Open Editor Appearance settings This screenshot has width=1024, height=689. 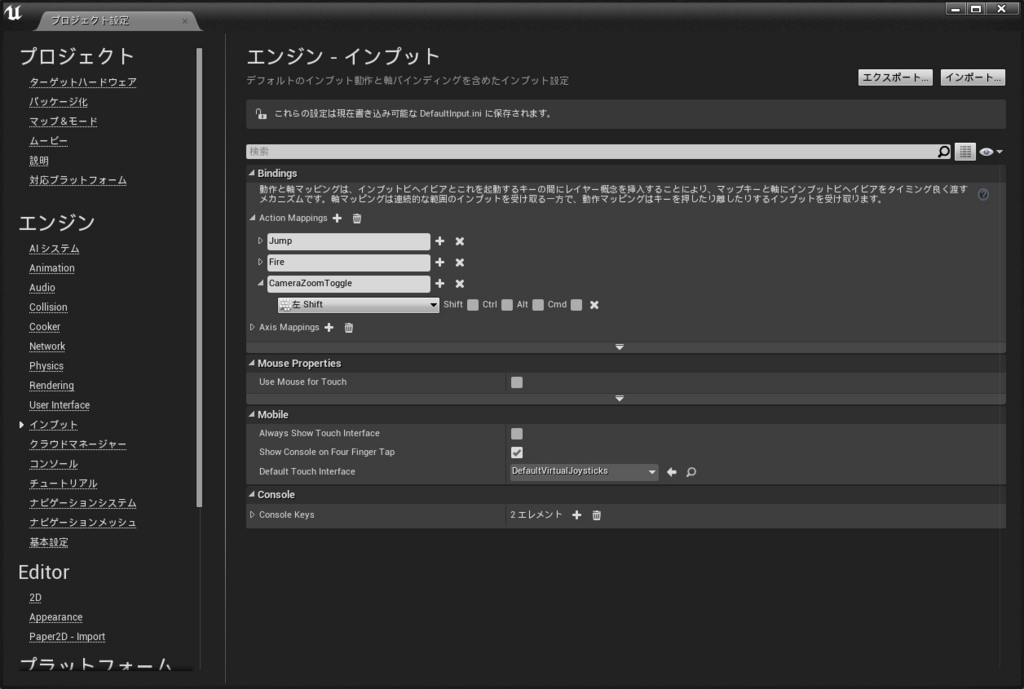56,617
